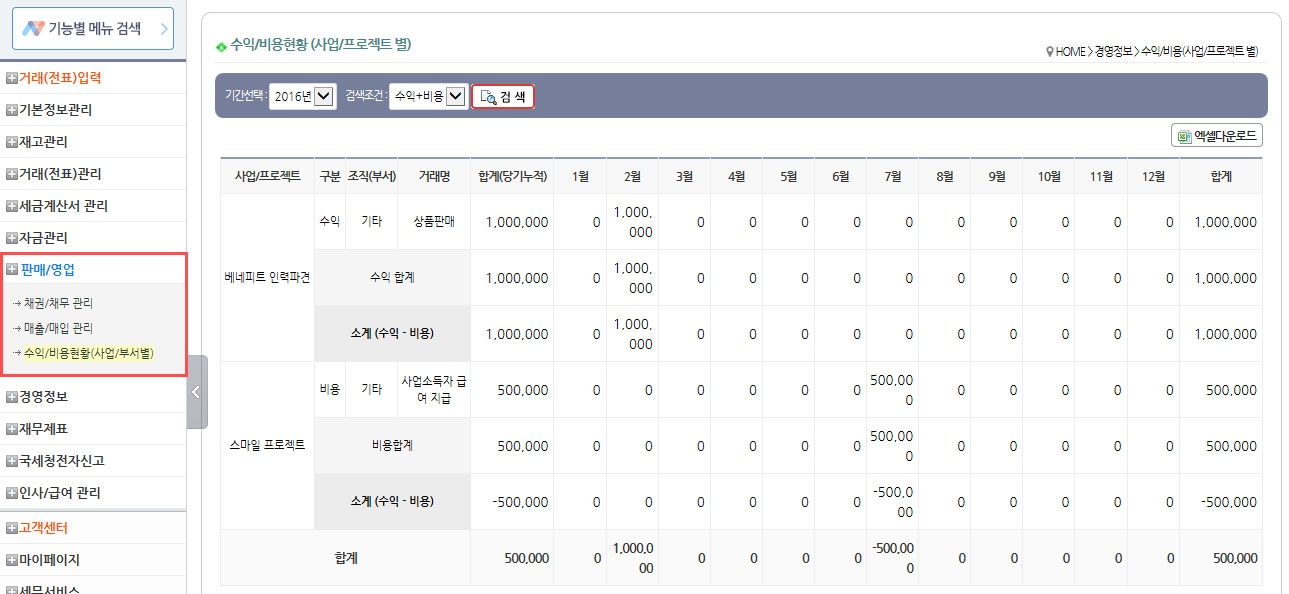Click the 사업소득자 급여 지급 cell

[434, 390]
